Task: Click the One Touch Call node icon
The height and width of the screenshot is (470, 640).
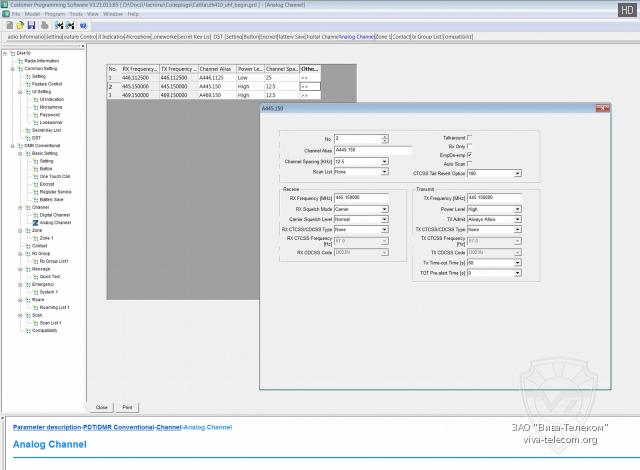Action: 36,177
